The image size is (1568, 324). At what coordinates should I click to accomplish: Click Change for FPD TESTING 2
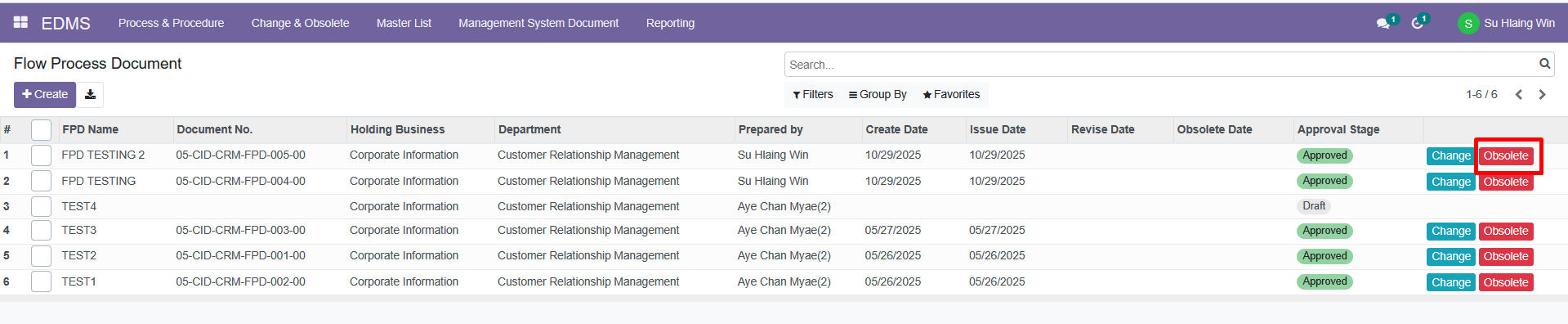pos(1450,155)
